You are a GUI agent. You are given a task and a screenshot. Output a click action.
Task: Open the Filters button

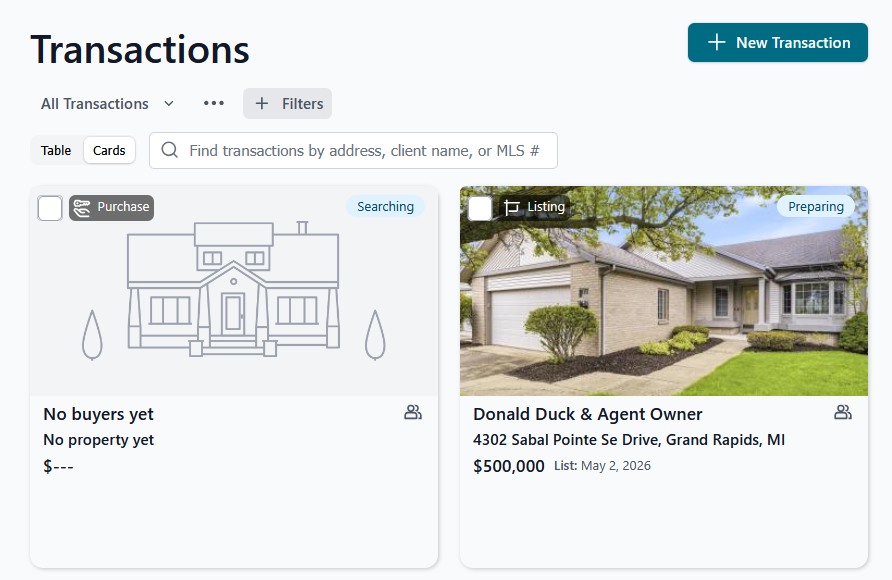point(287,103)
